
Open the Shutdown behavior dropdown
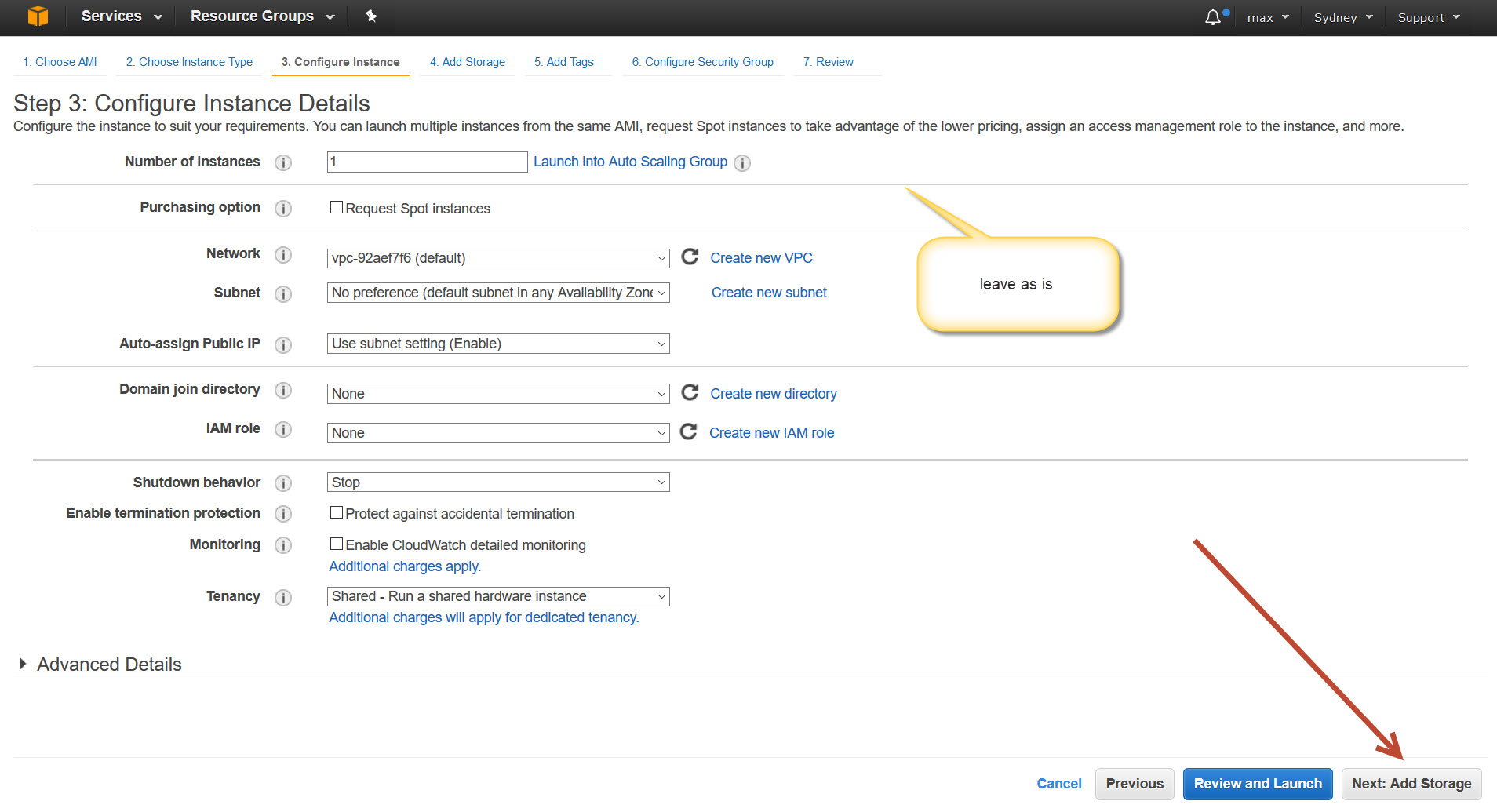pyautogui.click(x=498, y=482)
